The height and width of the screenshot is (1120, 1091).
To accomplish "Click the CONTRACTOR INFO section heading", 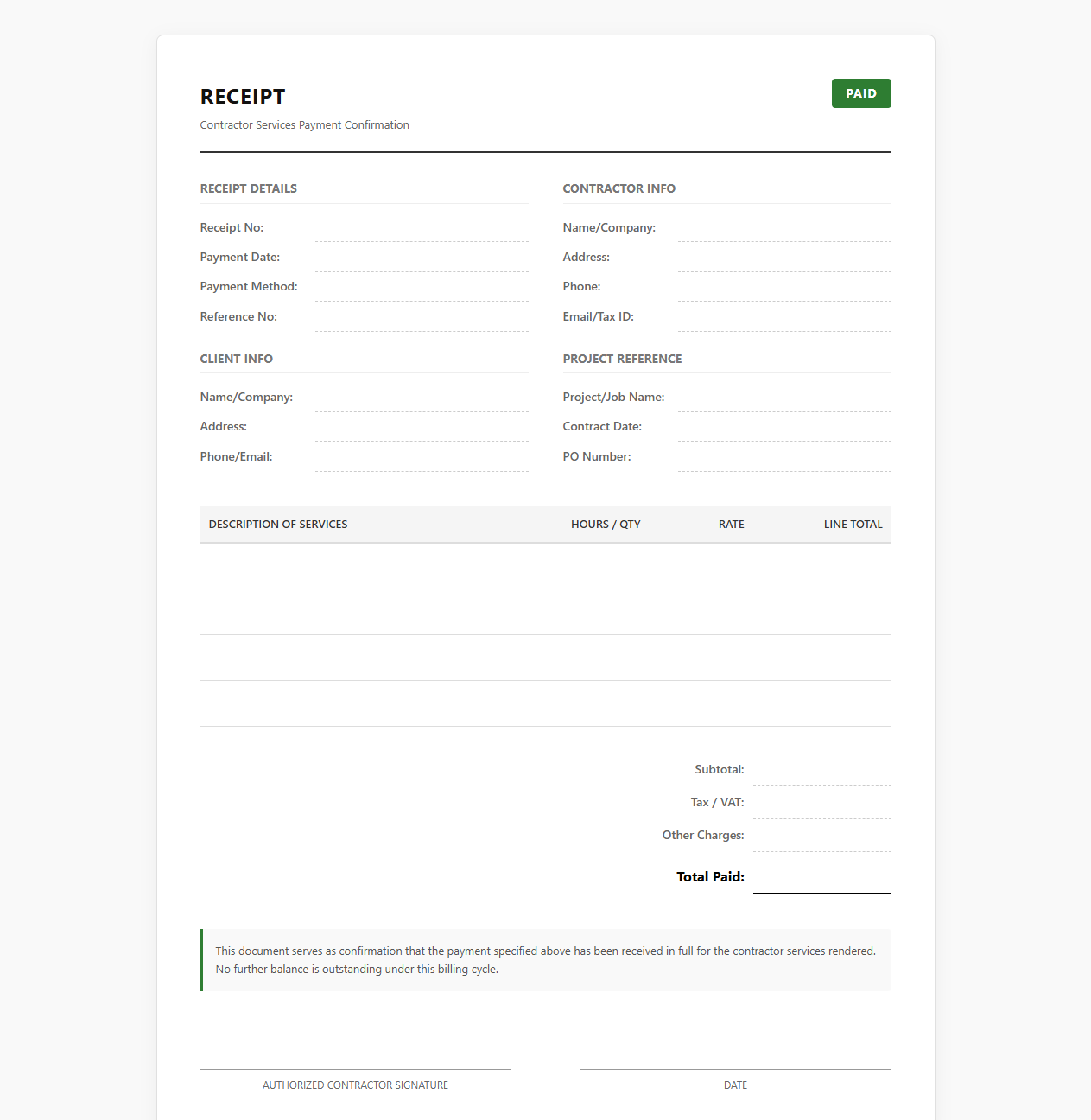I will [619, 188].
